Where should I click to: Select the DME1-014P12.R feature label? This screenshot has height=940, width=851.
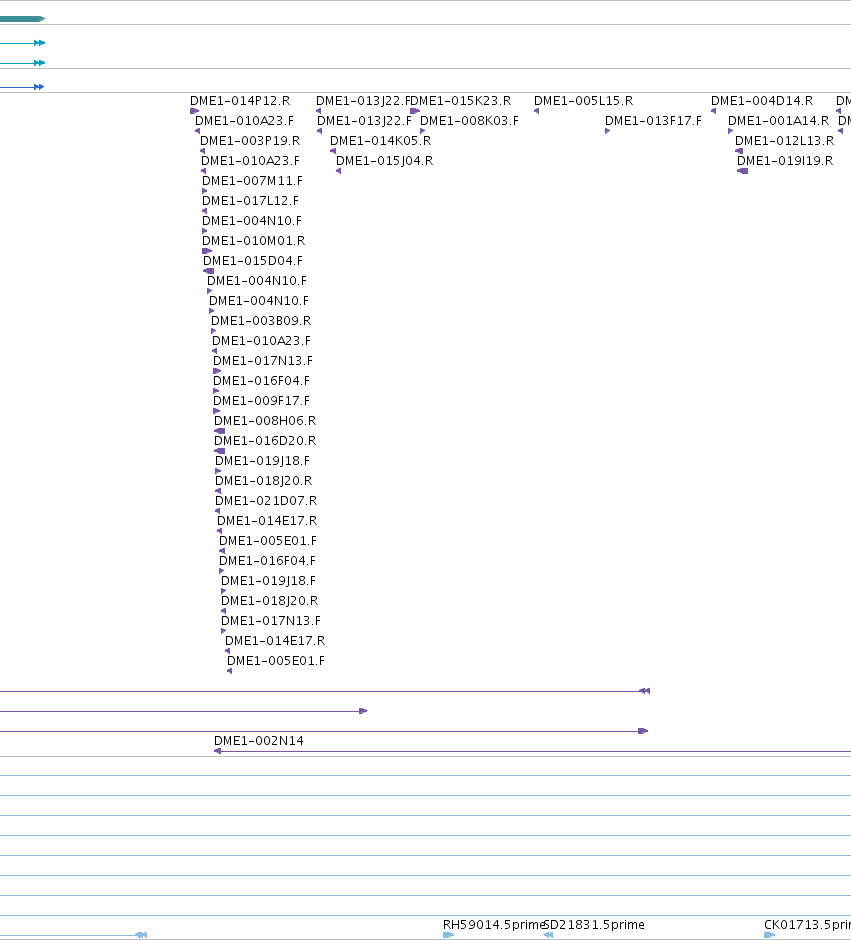tap(240, 101)
